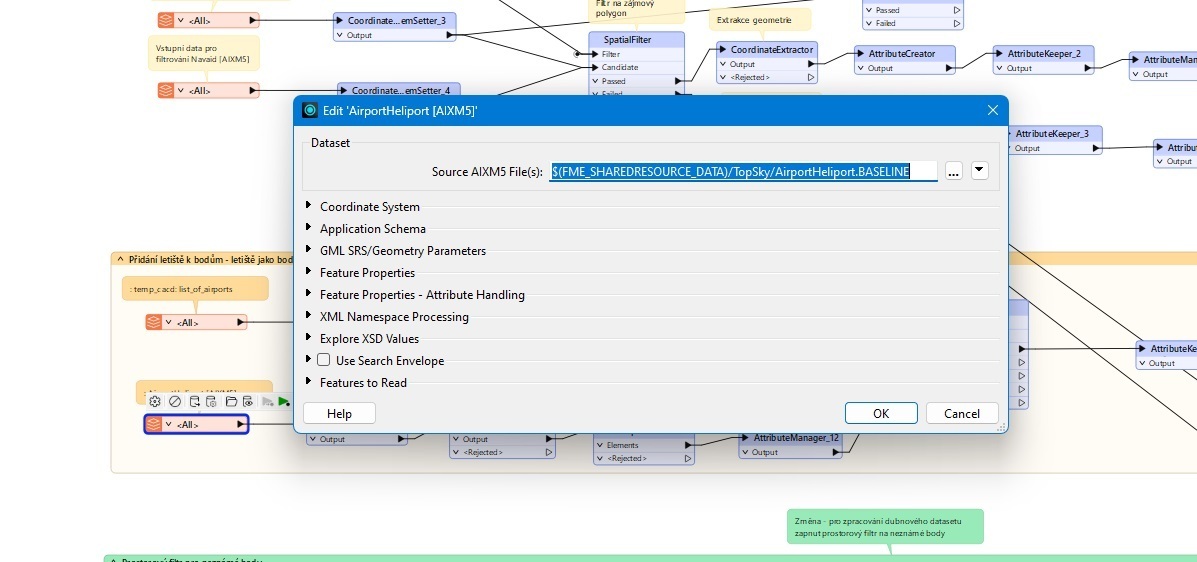
Task: Expand the Application Schema section
Action: pos(308,228)
